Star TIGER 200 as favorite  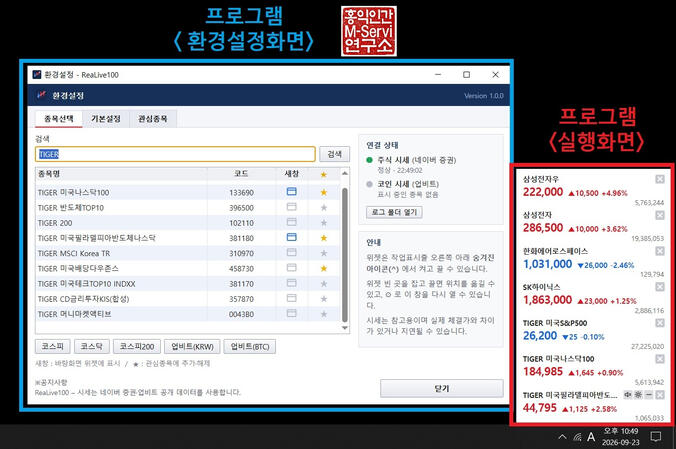324,223
